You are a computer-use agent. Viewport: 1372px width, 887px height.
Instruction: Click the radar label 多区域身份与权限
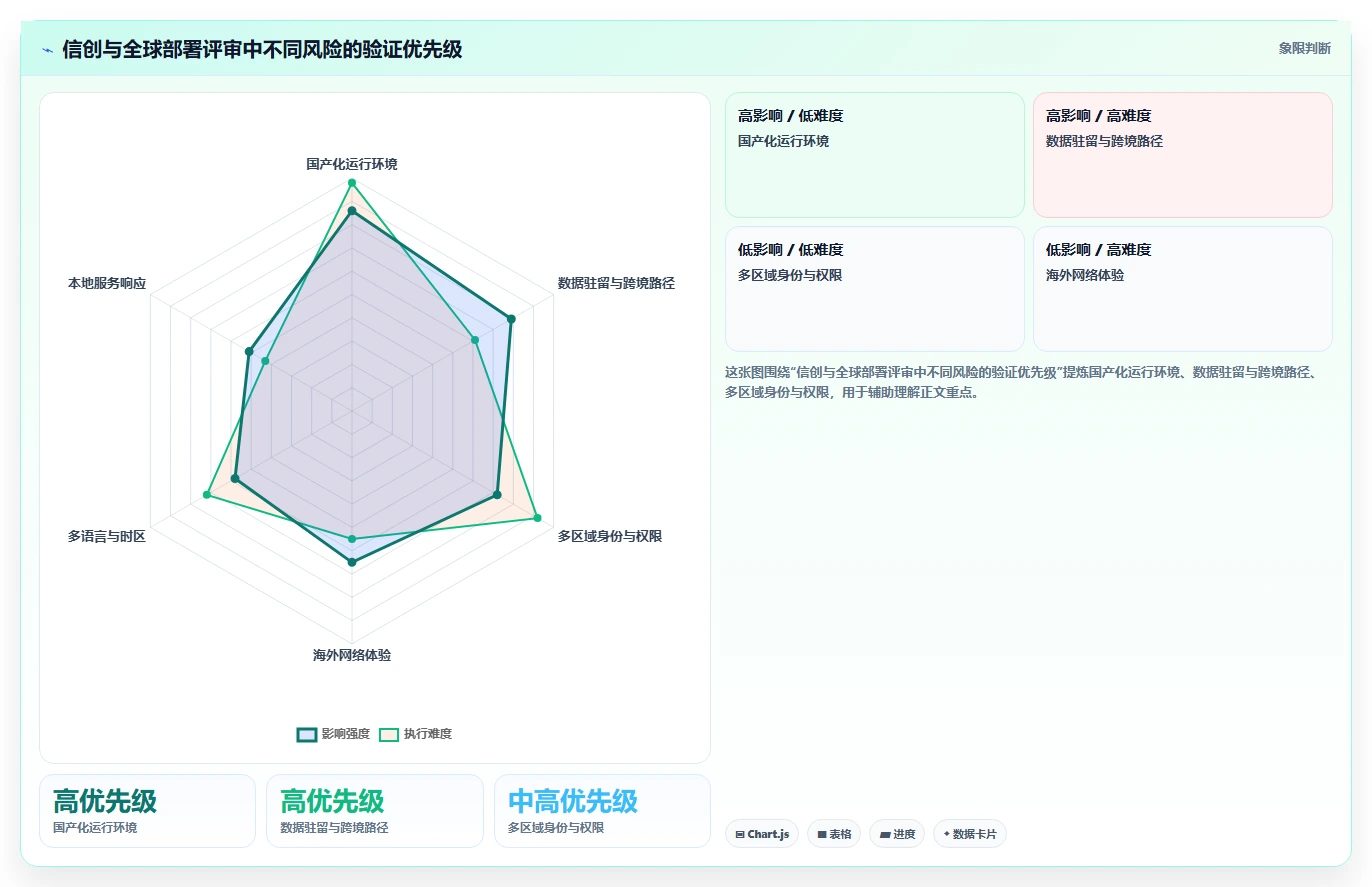pyautogui.click(x=610, y=536)
